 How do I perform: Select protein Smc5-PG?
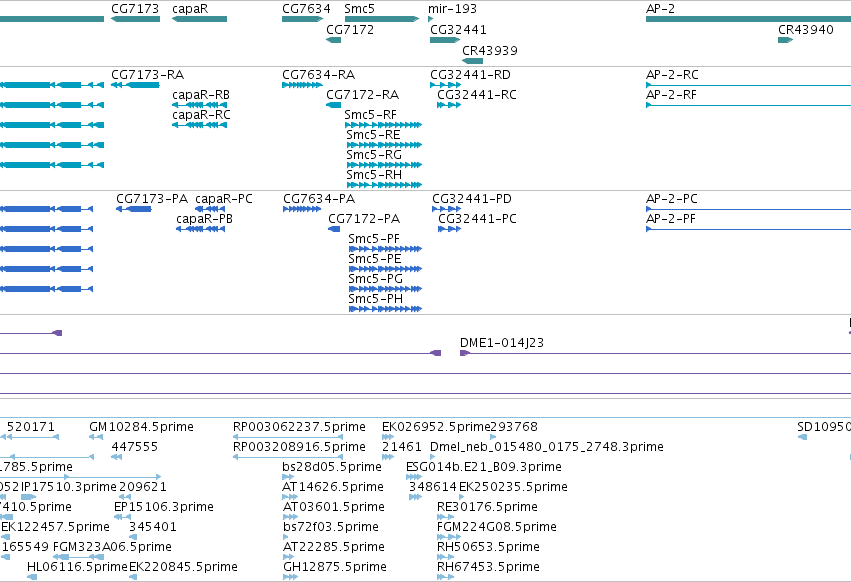385,289
